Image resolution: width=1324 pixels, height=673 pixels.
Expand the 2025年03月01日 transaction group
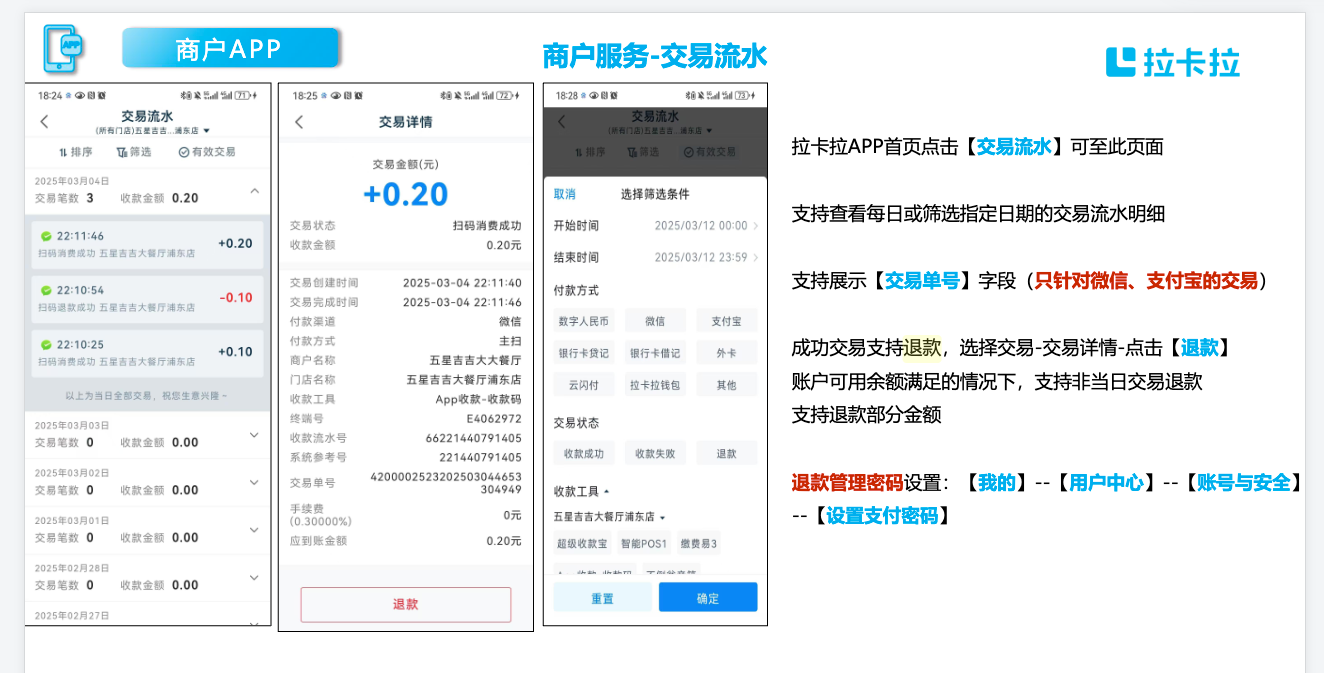[x=254, y=529]
